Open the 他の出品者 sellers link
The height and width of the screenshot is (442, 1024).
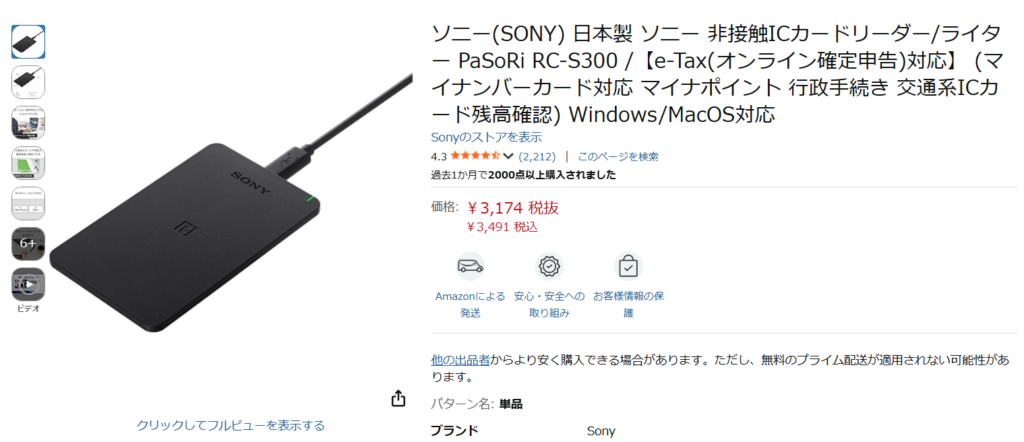tap(460, 359)
